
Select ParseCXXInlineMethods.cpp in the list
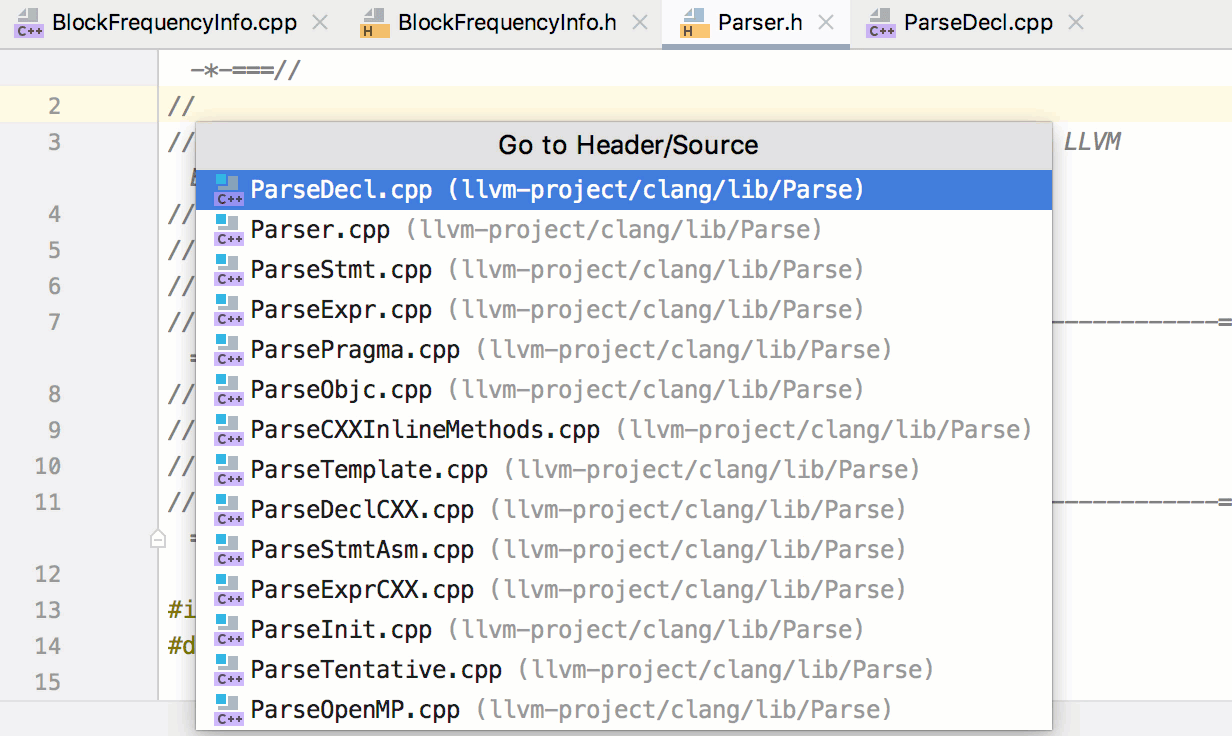(x=425, y=430)
